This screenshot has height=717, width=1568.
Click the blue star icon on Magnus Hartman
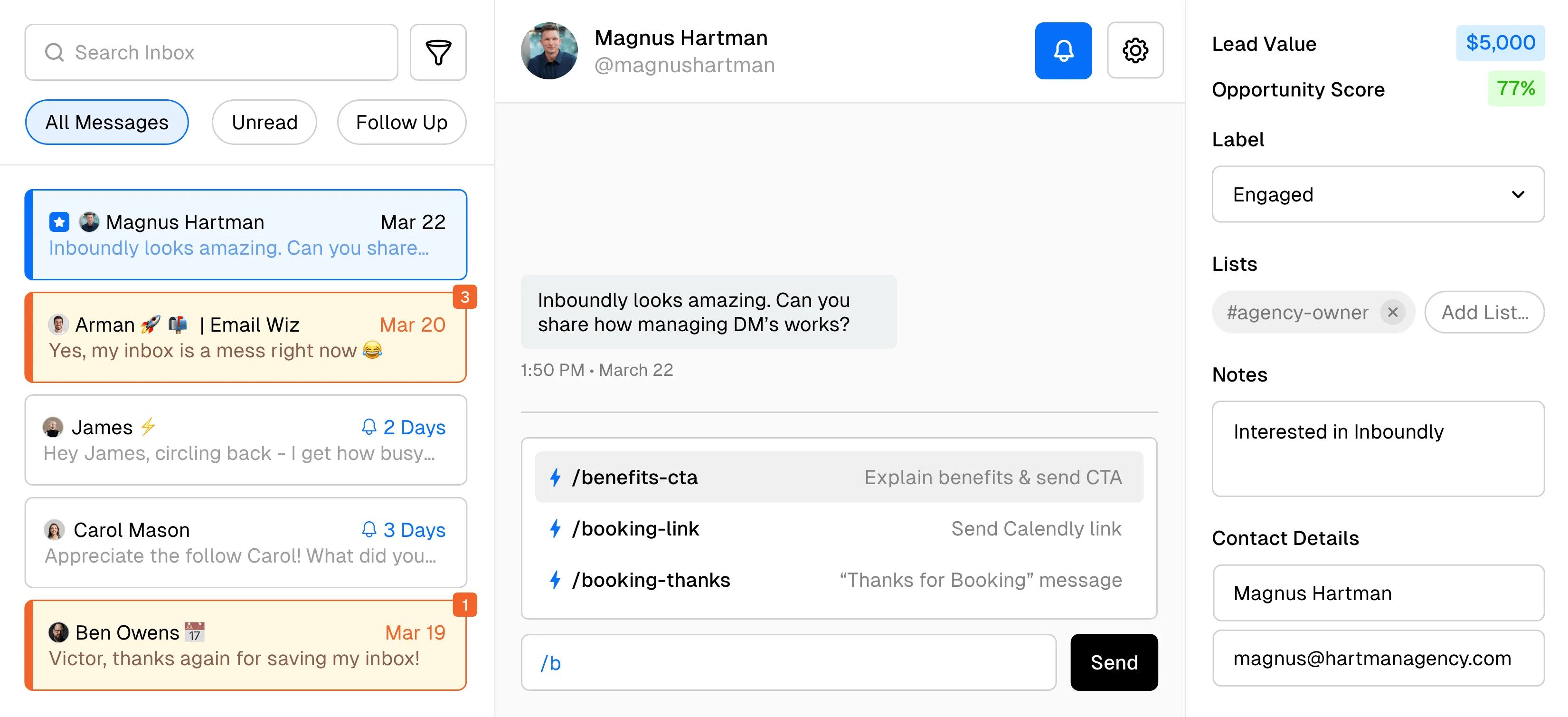tap(59, 222)
